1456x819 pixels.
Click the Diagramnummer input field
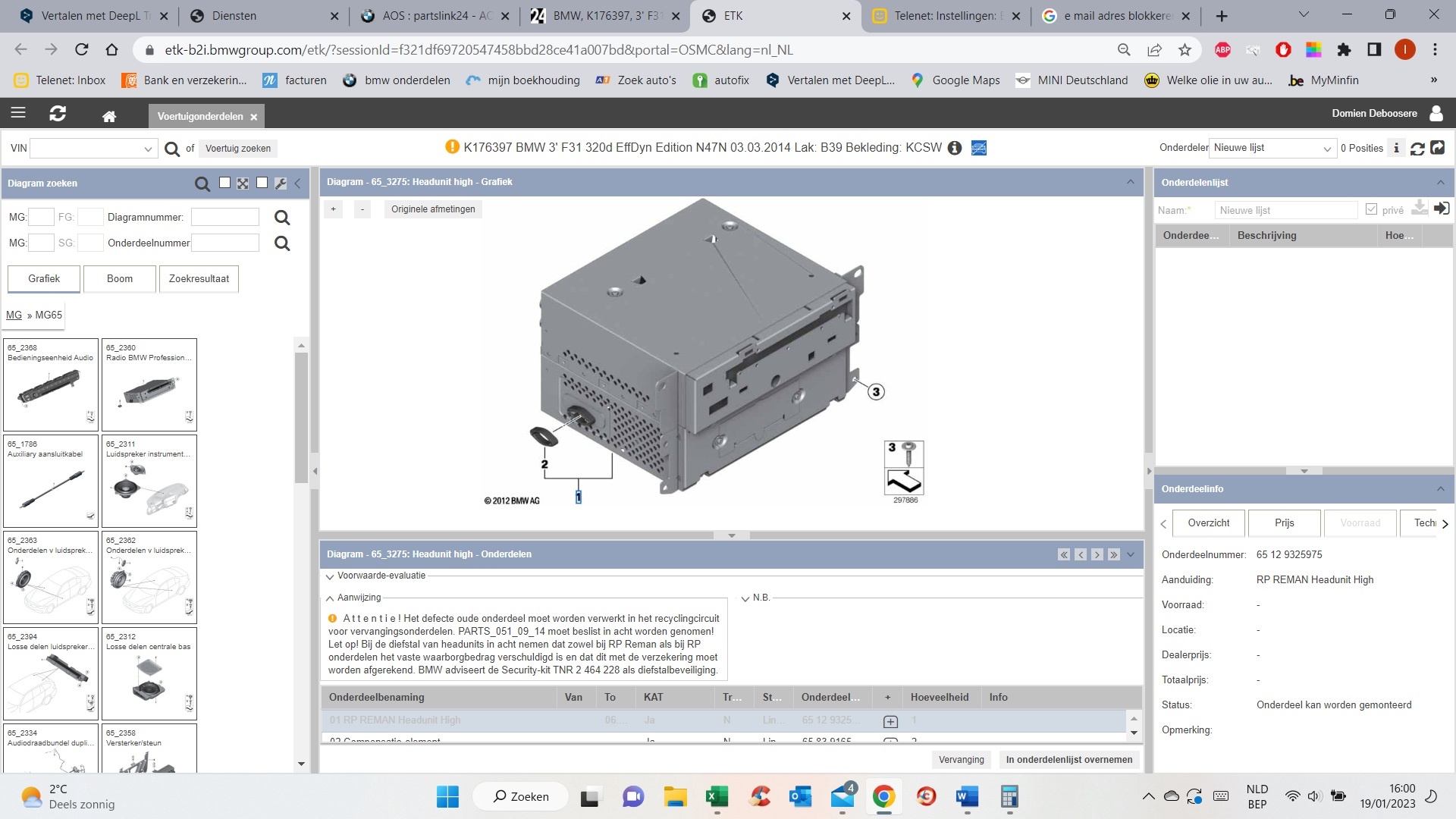point(225,218)
